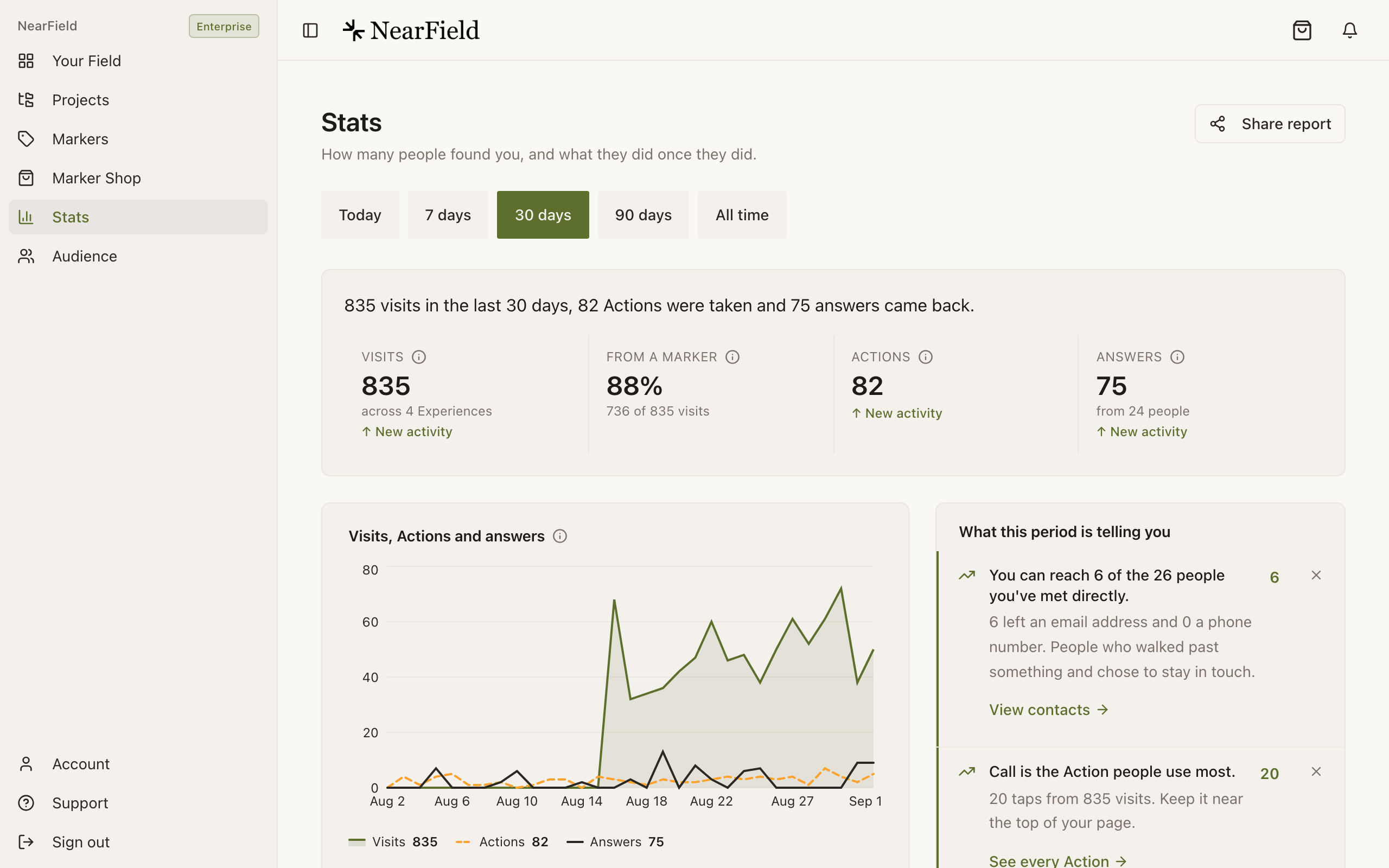
Task: Click the info icon next to ANSWERS
Action: point(1177,357)
